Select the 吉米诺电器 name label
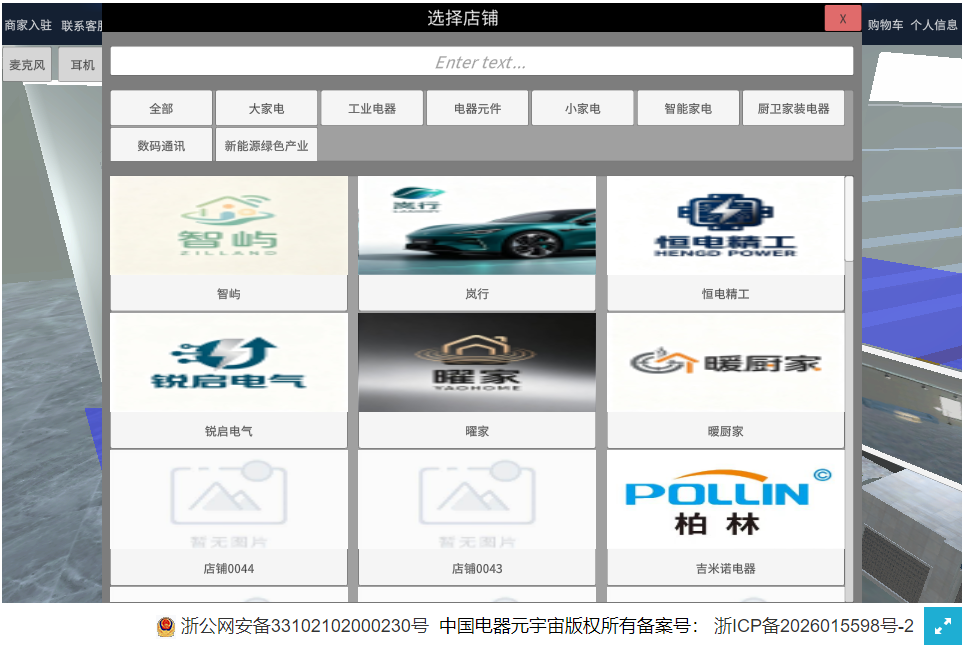 tap(726, 569)
